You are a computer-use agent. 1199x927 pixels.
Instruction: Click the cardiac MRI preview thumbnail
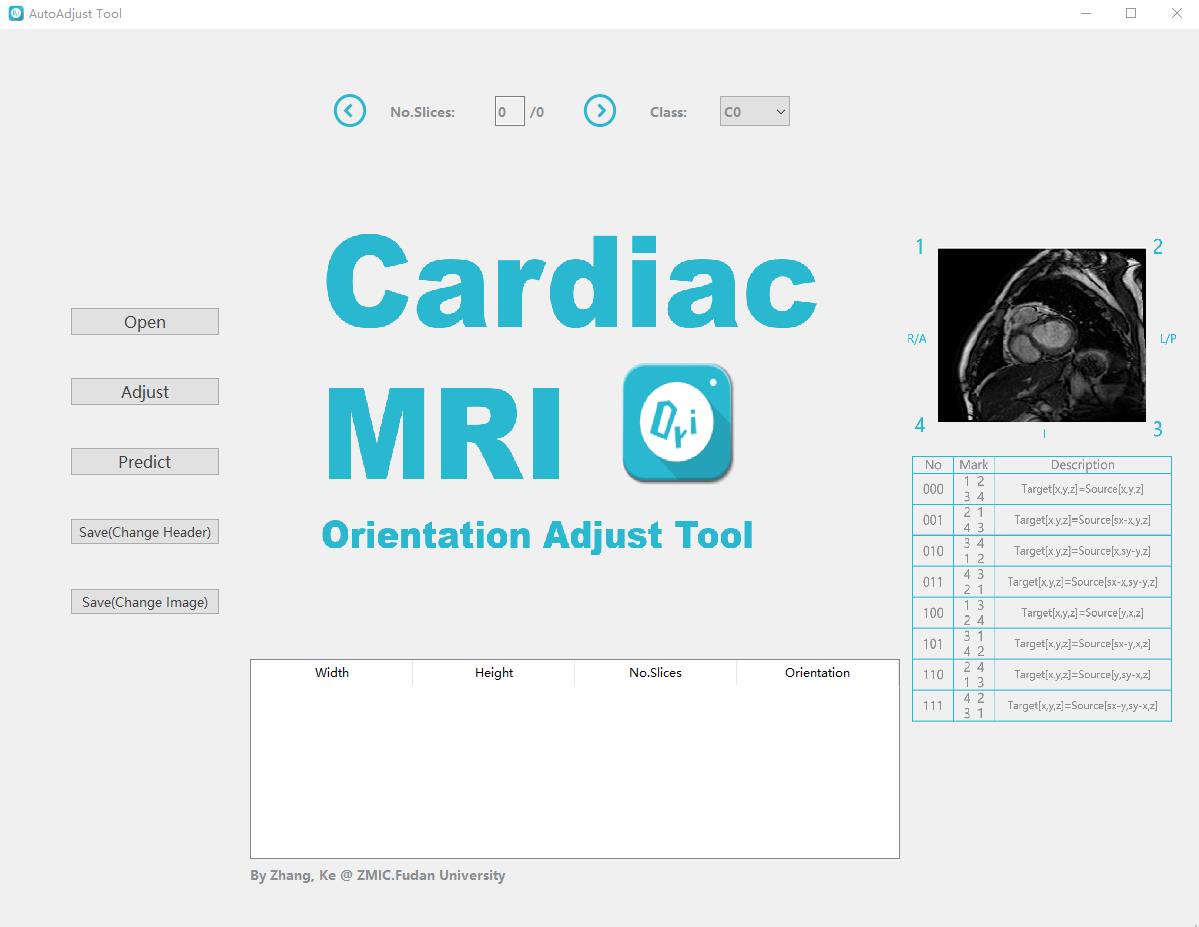(1041, 335)
